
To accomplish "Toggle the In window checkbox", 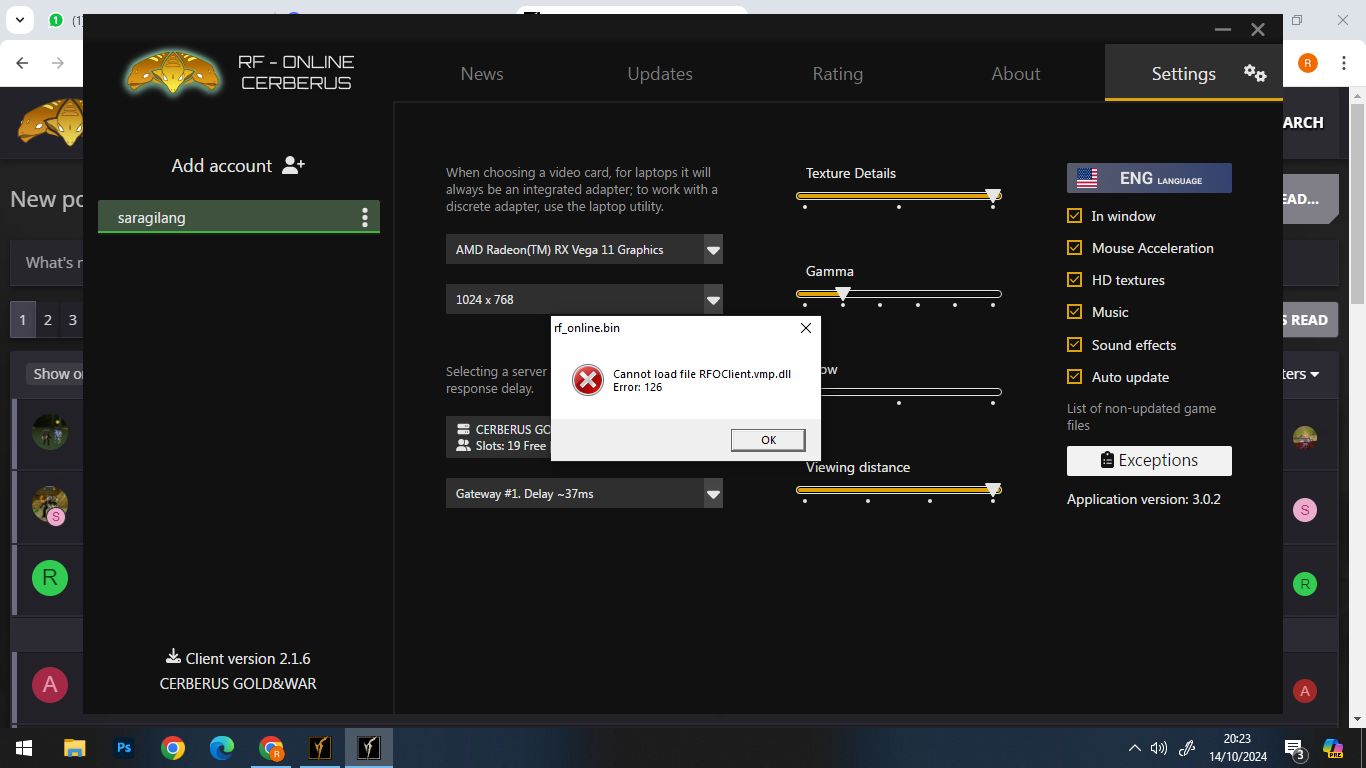I will pos(1075,215).
